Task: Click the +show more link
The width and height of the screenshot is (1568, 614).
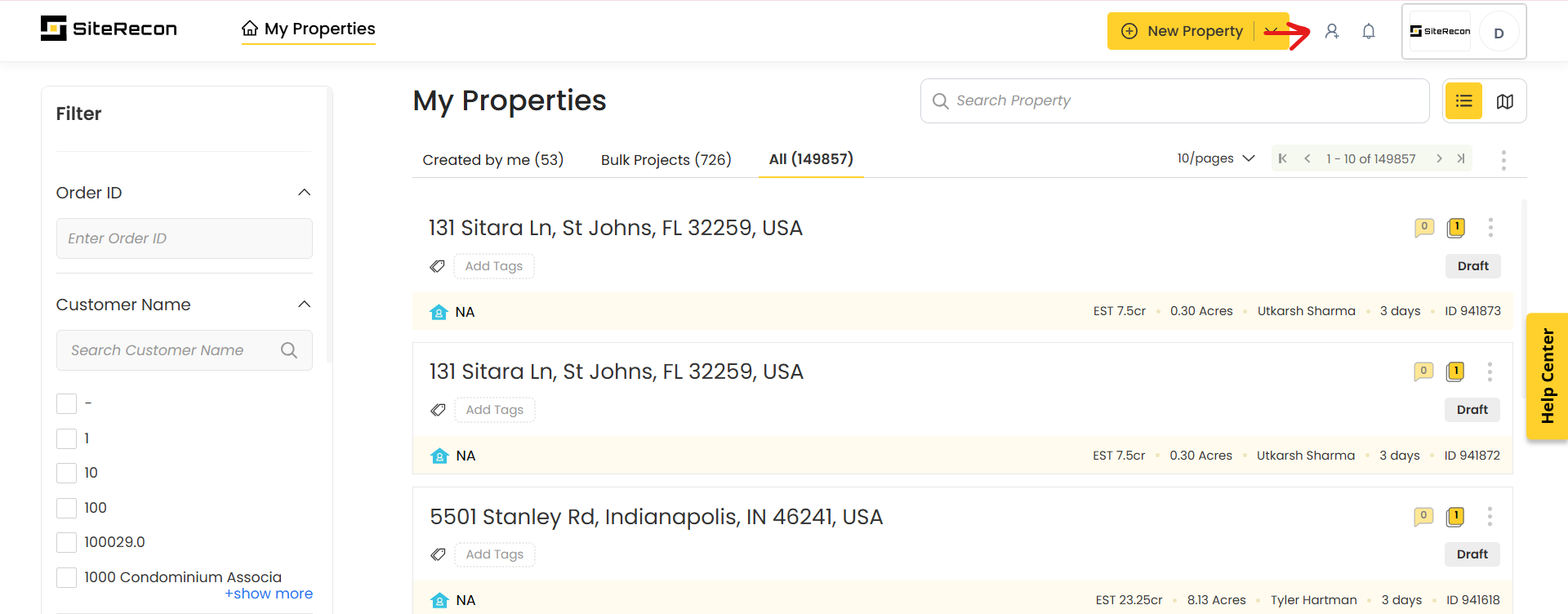Action: click(269, 594)
